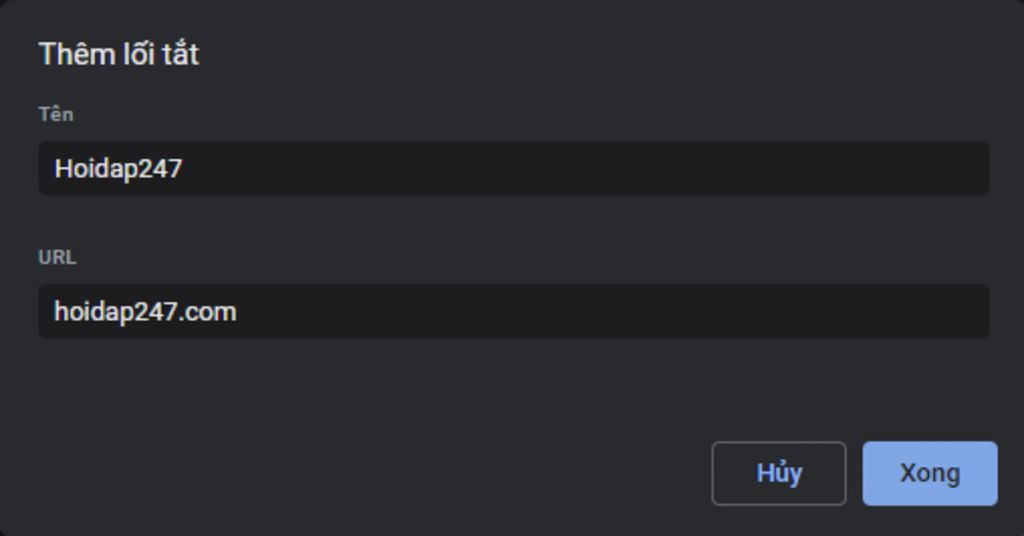Click empty right side of the Tên field
The height and width of the screenshot is (536, 1024).
coord(800,168)
